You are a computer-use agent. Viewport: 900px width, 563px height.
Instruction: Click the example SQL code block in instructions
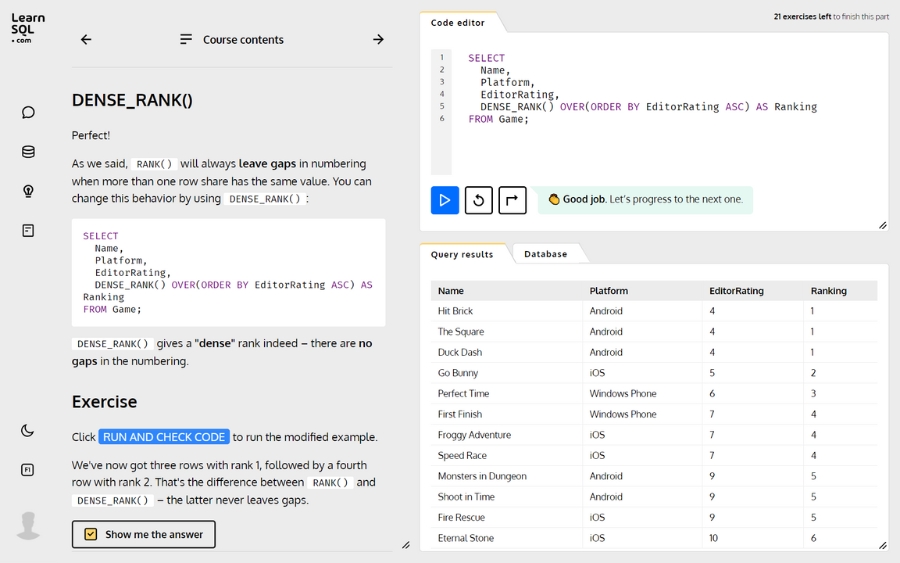coord(228,273)
